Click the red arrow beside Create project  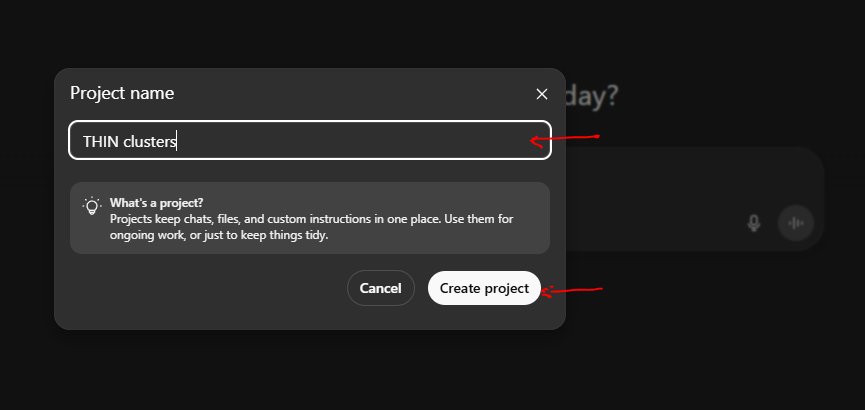(x=574, y=291)
